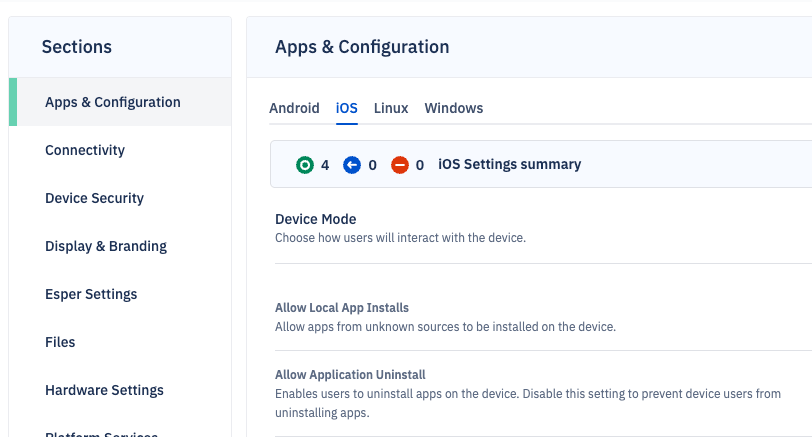The image size is (812, 437).
Task: Open the Files section
Action: tap(60, 342)
